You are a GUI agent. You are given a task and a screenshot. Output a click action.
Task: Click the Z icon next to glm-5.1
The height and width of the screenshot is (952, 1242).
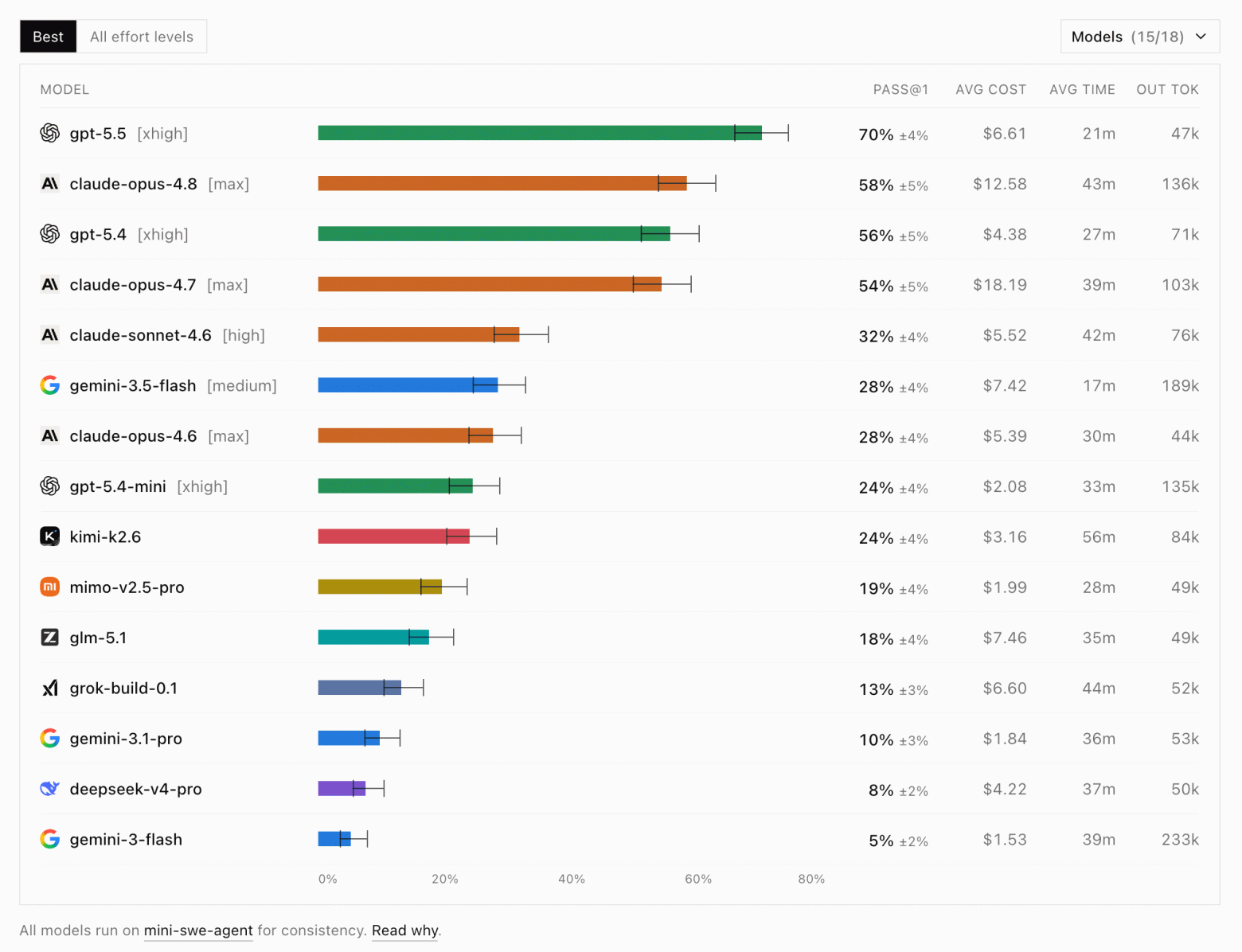50,638
